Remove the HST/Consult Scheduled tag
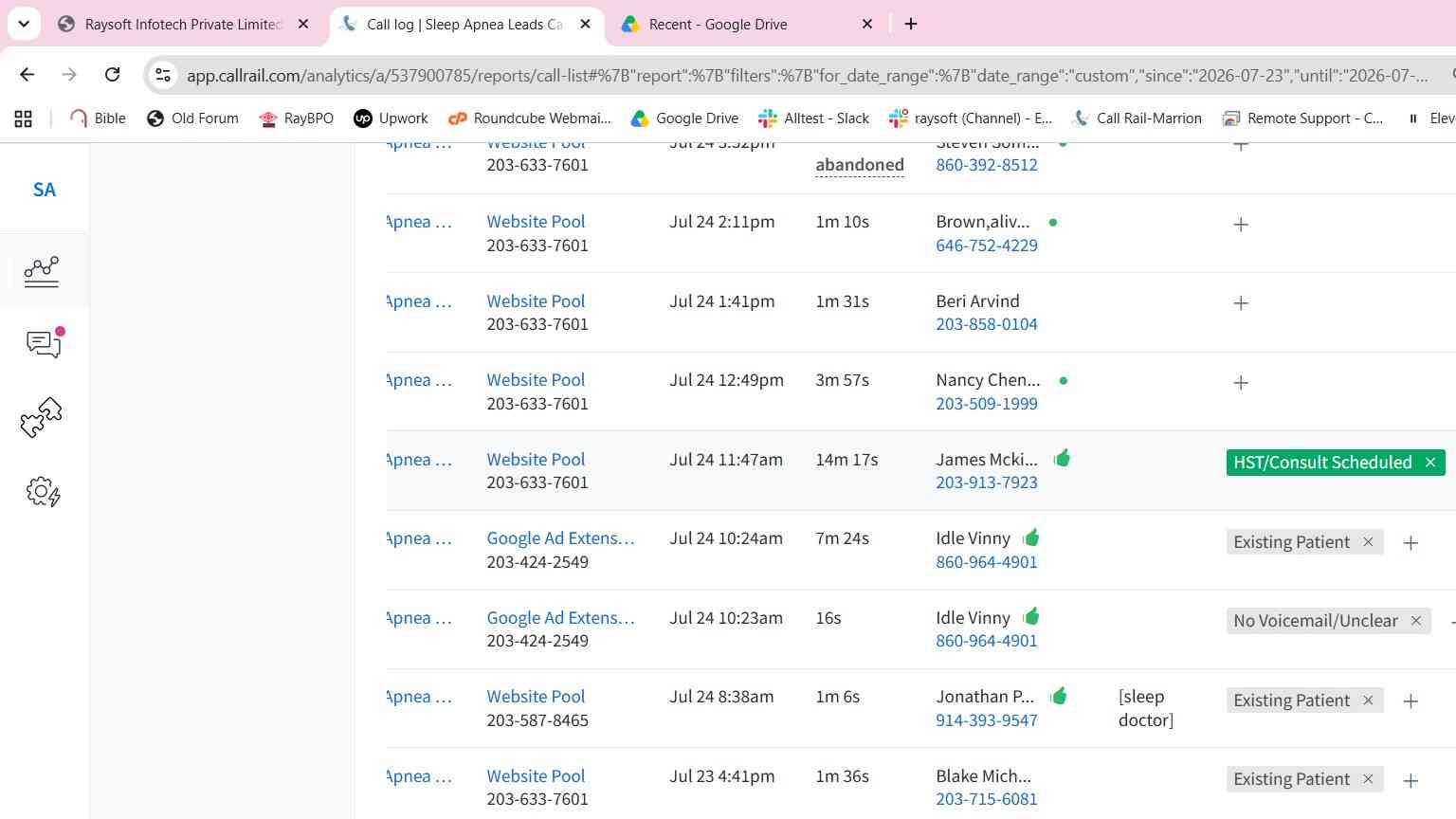Viewport: 1456px width, 819px height. 1430,463
